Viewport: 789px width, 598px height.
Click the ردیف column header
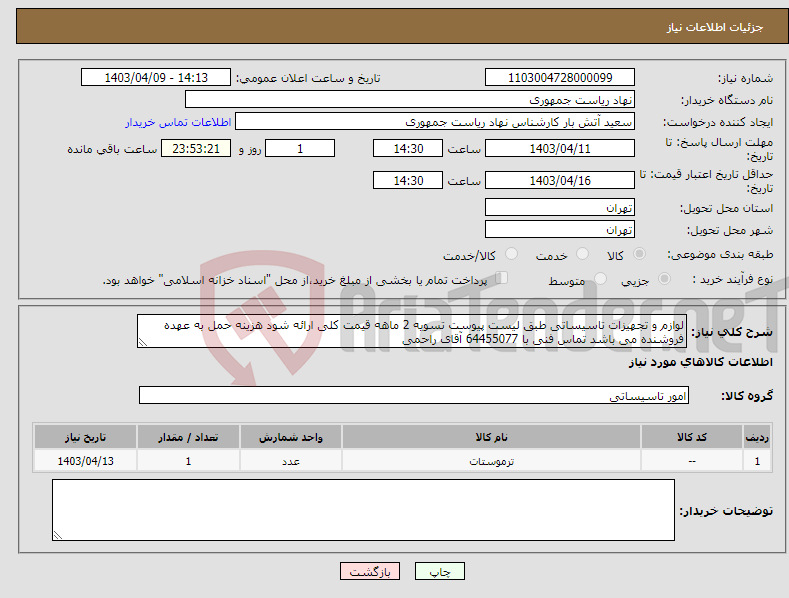[x=757, y=437]
